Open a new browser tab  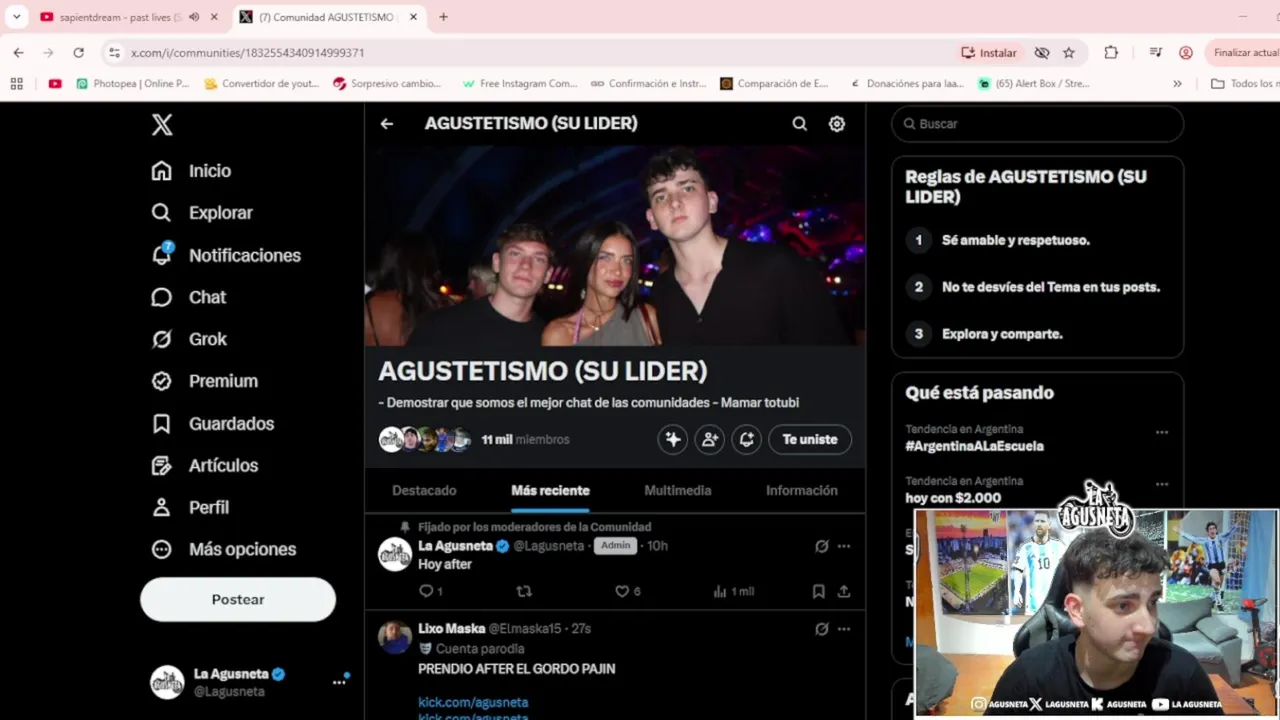(443, 17)
